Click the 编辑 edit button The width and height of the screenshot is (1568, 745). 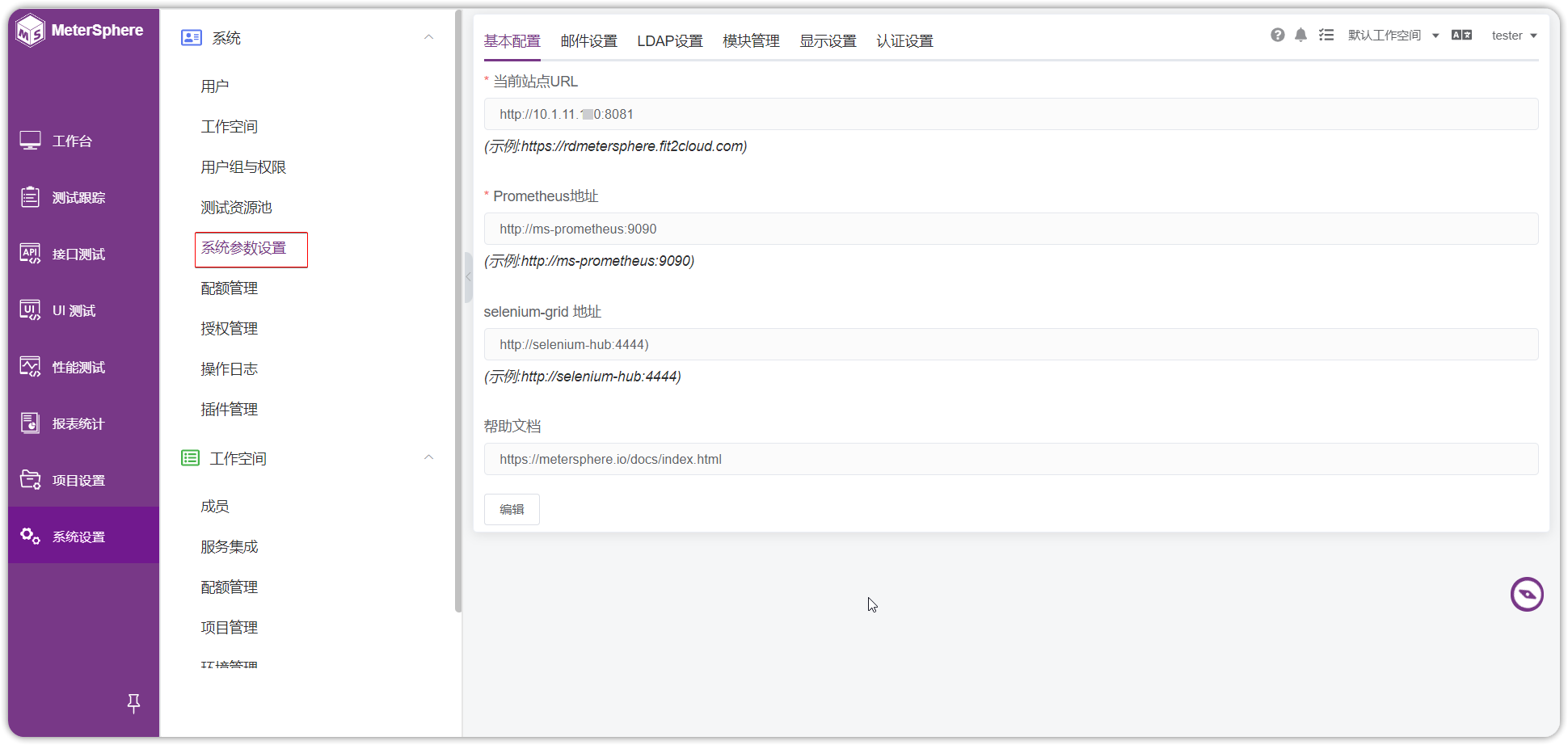(512, 509)
